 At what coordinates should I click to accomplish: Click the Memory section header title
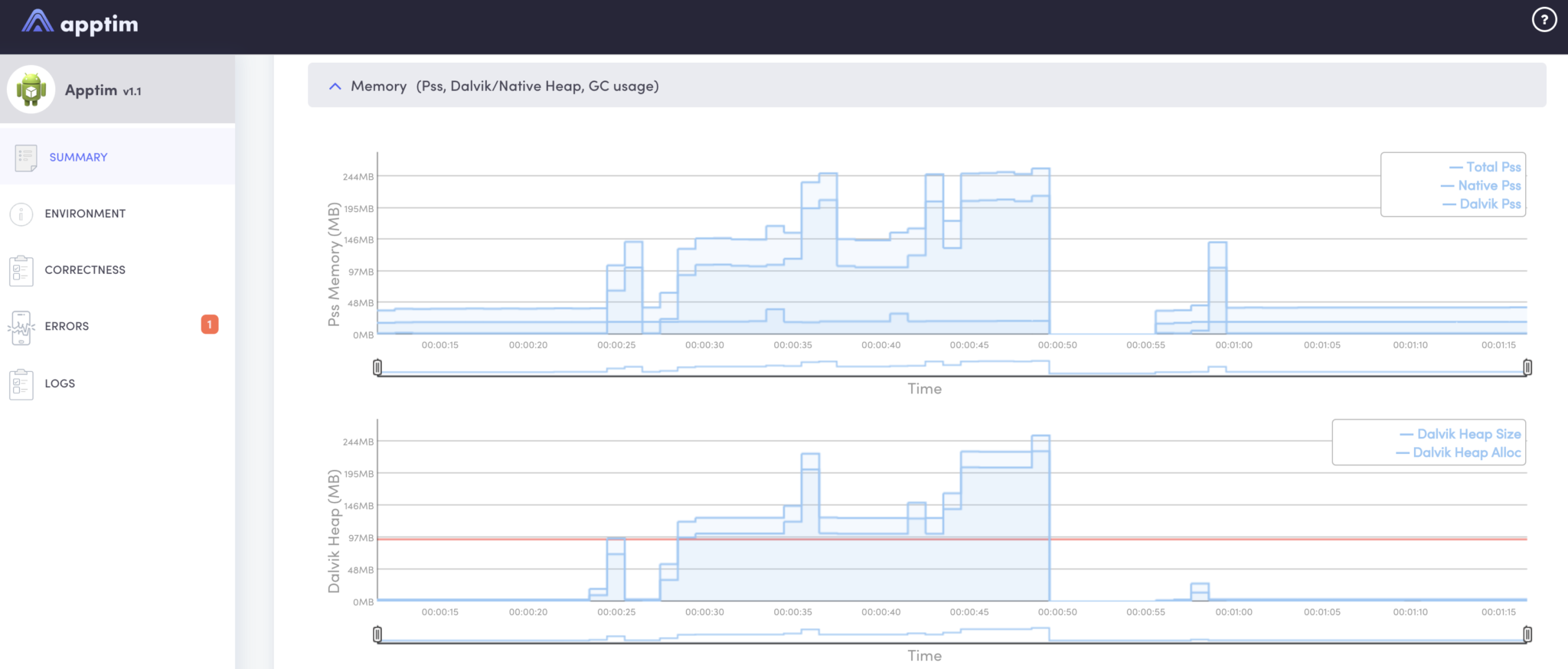coord(505,86)
